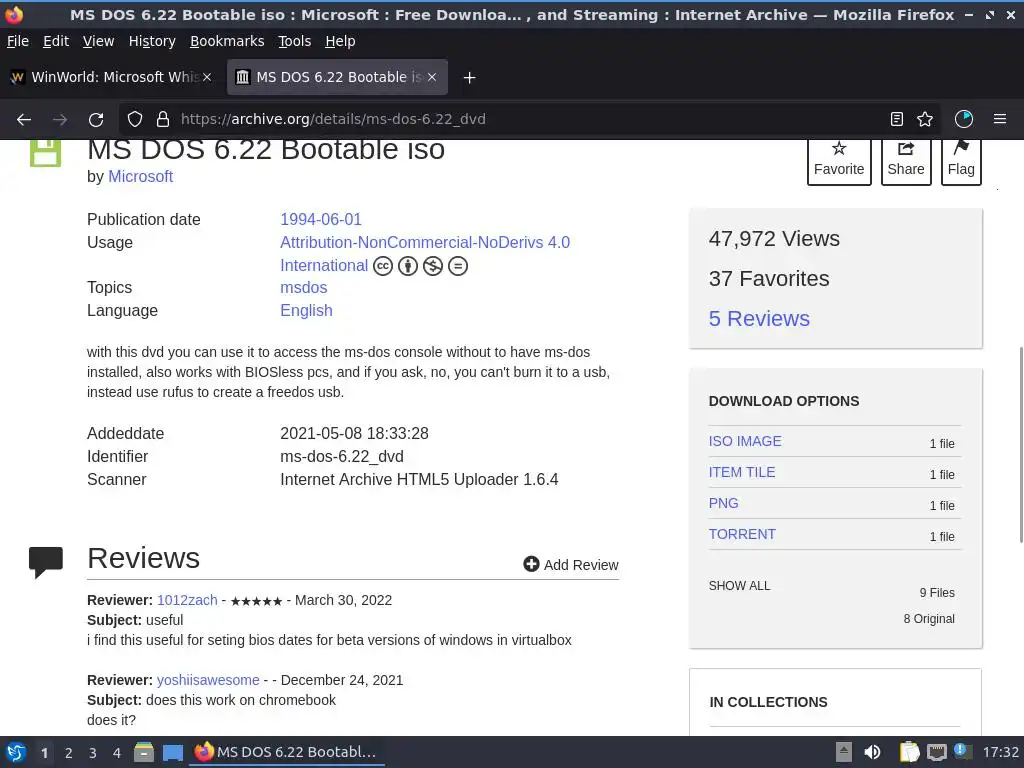This screenshot has width=1024, height=768.
Task: Click the update notification tray icon
Action: [x=962, y=751]
